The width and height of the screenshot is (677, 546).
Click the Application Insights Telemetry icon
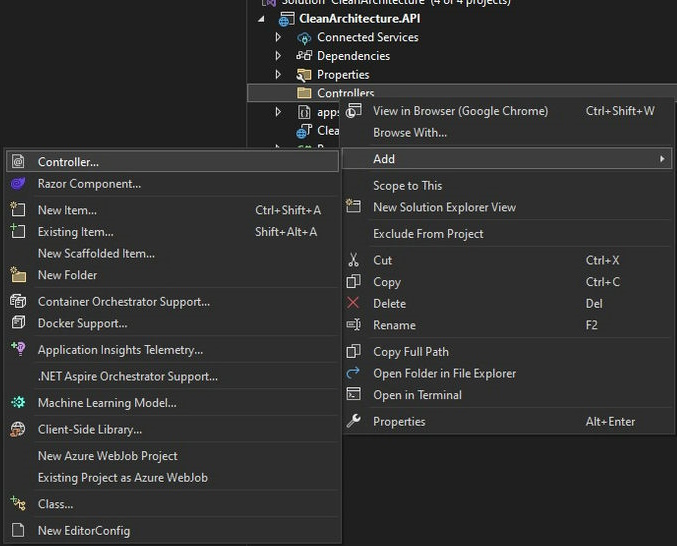pyautogui.click(x=18, y=349)
